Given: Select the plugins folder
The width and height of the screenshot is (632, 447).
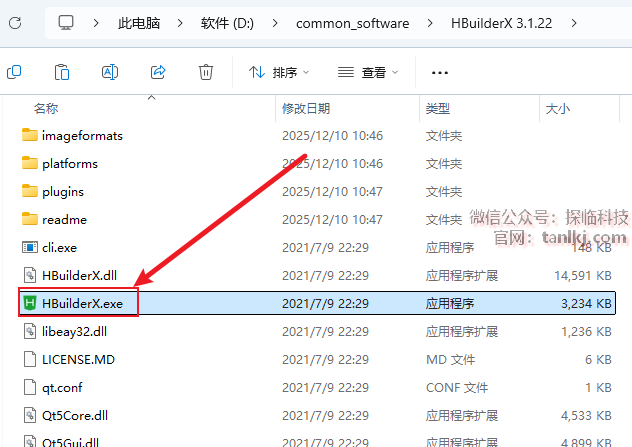Looking at the screenshot, I should pyautogui.click(x=63, y=192).
